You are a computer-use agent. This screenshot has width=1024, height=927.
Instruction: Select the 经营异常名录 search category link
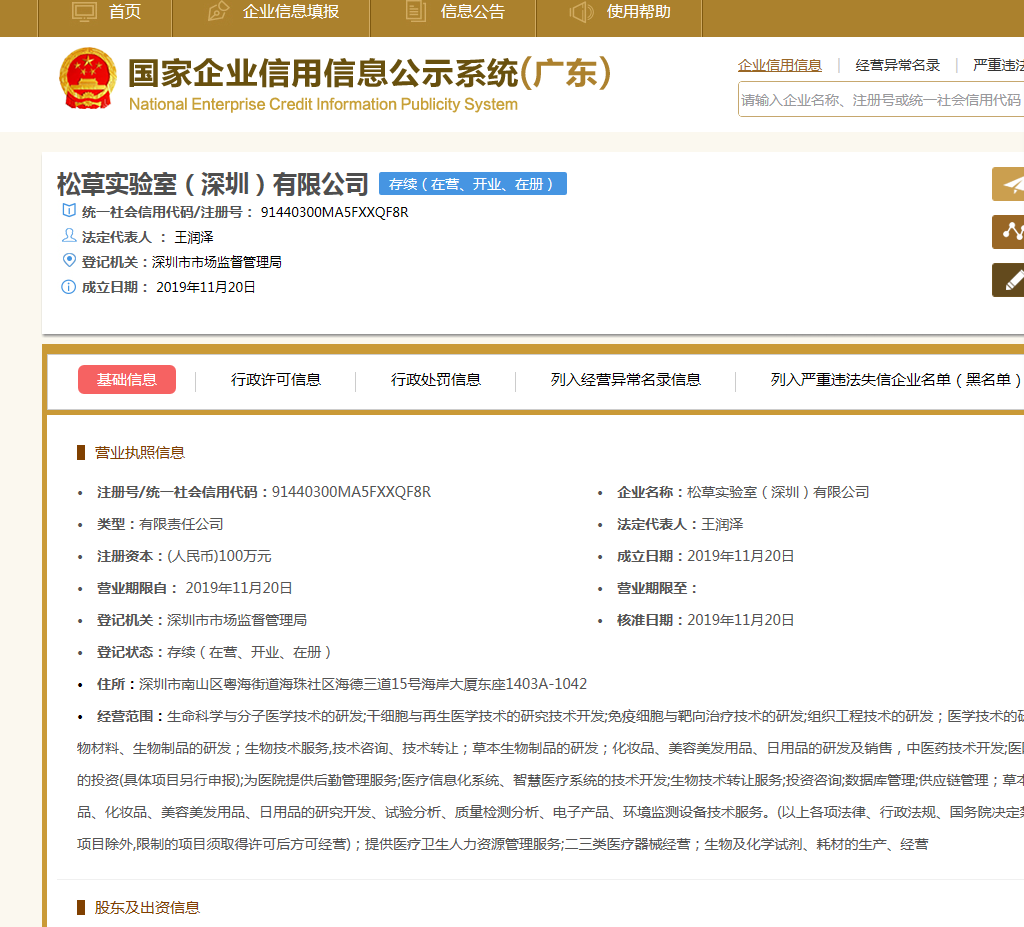point(897,65)
